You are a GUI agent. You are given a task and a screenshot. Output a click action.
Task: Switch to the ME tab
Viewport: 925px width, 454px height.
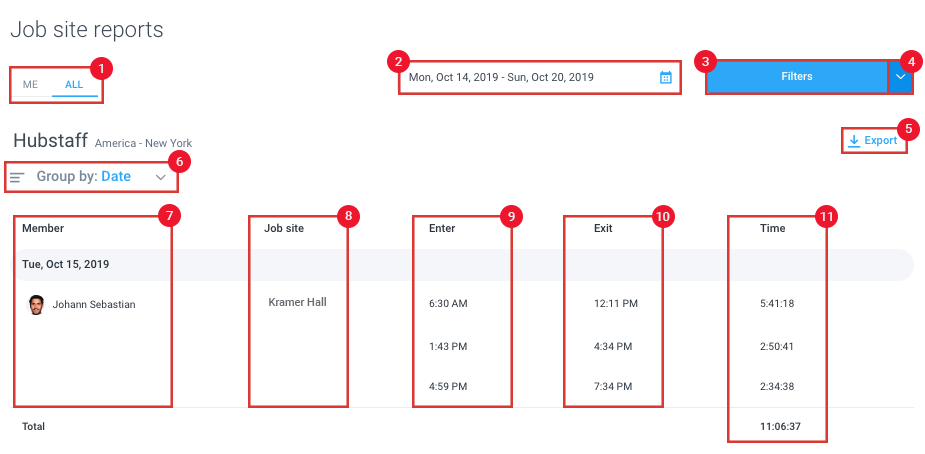pos(30,84)
